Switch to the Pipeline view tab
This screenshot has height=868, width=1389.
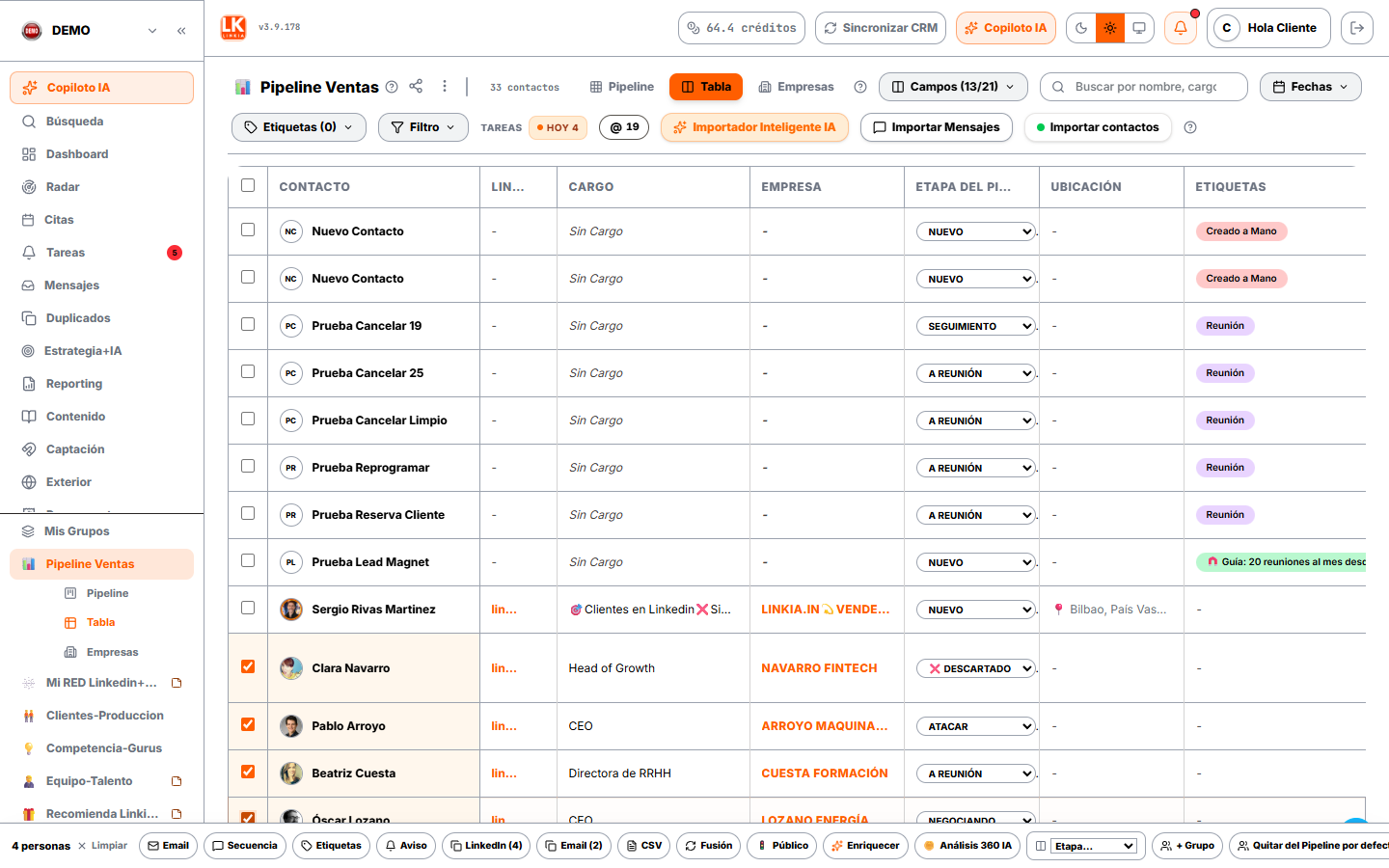622,87
